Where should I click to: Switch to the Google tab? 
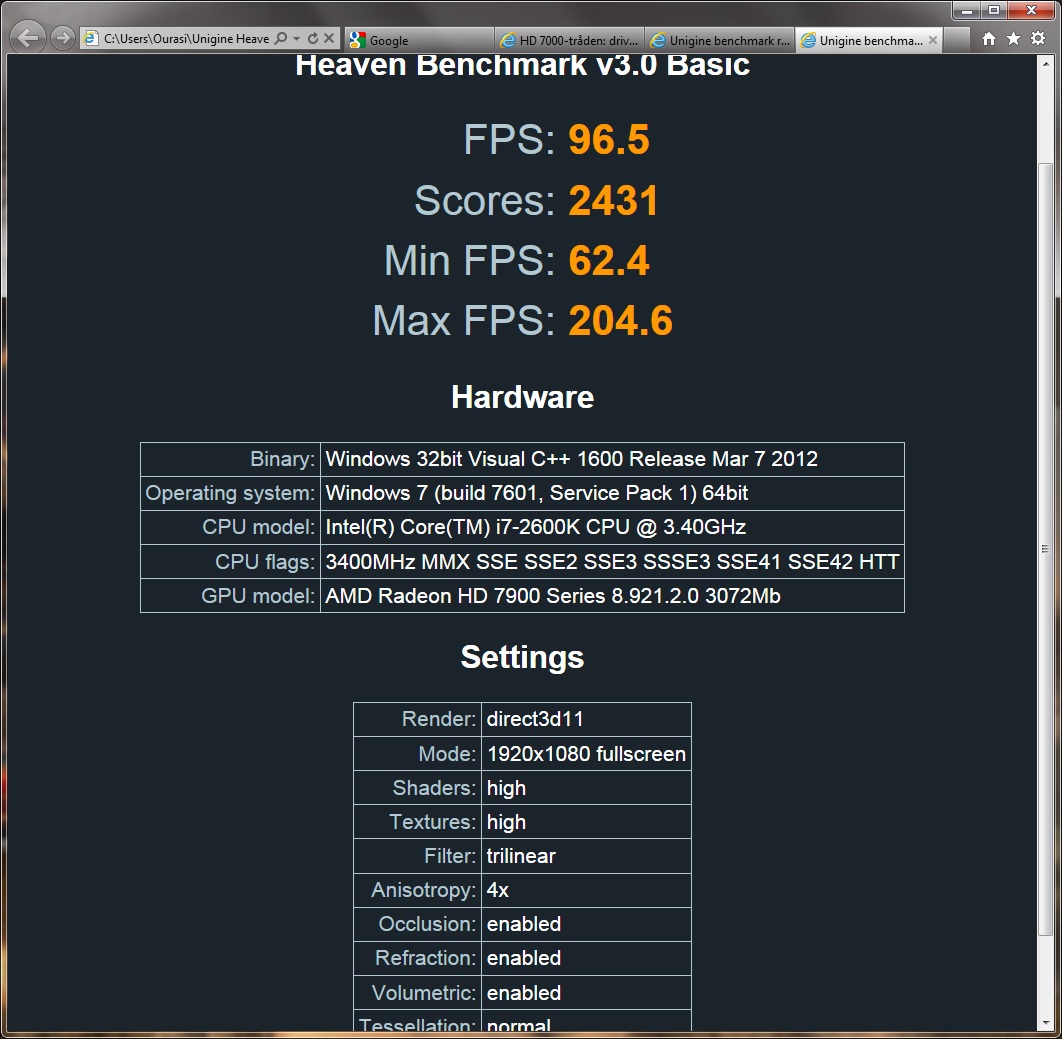point(419,41)
